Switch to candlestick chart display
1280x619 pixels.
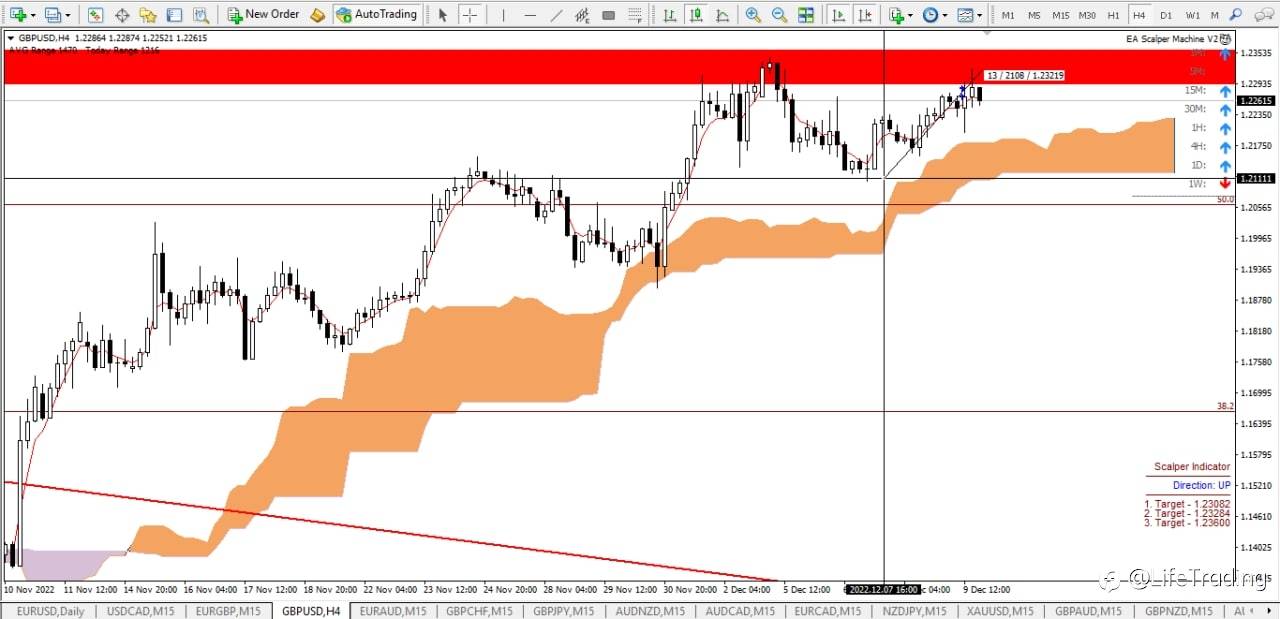[696, 15]
